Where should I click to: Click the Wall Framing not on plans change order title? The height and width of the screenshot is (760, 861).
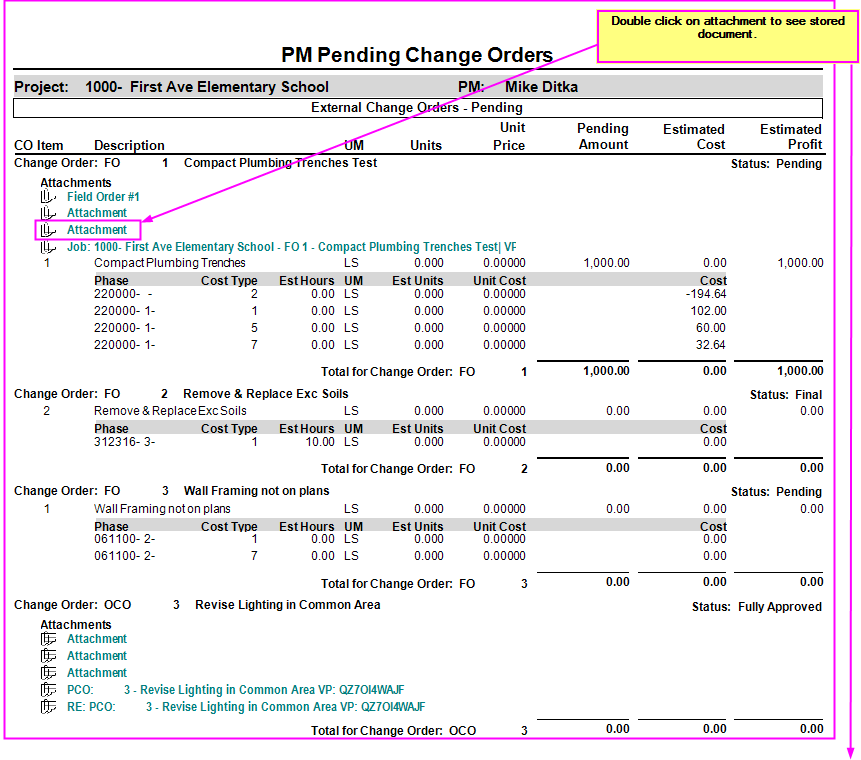tap(256, 491)
